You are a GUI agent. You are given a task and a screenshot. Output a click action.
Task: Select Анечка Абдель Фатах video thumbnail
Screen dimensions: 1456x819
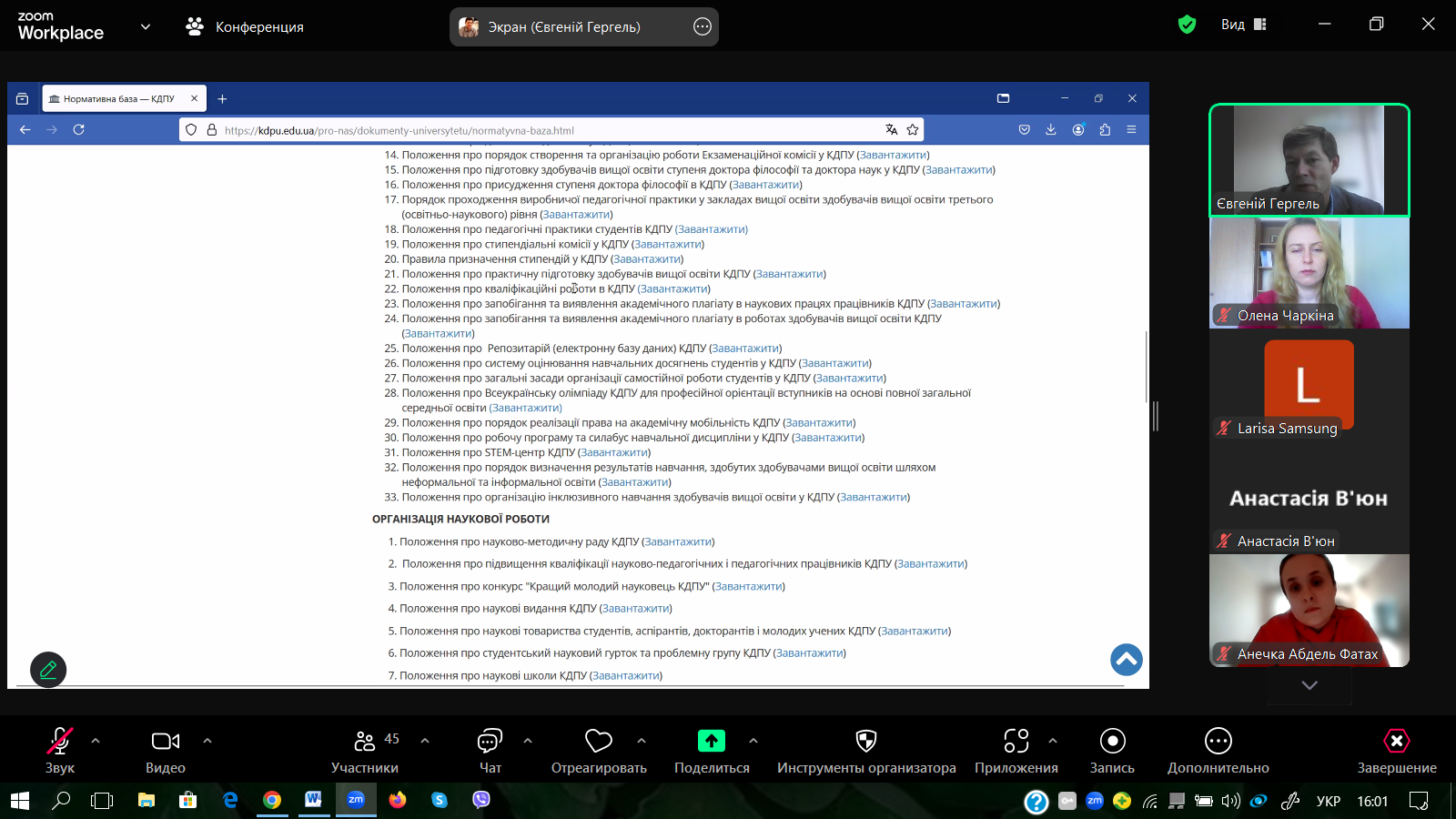pyautogui.click(x=1309, y=611)
